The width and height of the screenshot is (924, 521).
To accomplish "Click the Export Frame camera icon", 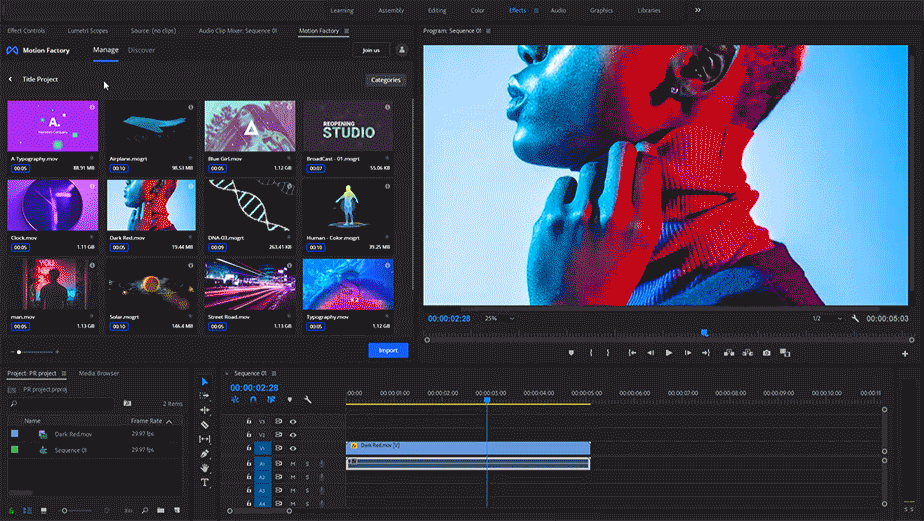I will click(766, 352).
